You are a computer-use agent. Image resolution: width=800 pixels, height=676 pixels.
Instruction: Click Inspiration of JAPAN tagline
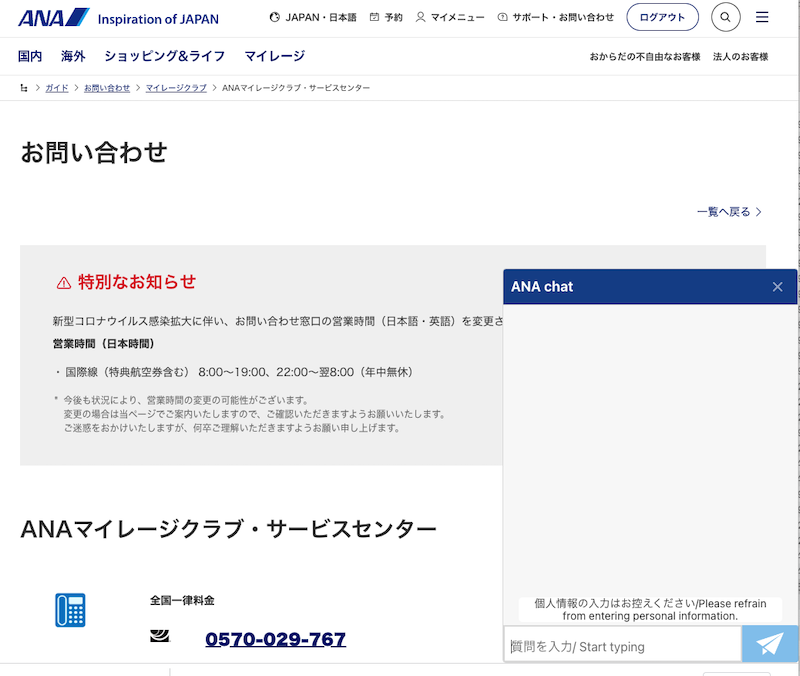(158, 19)
